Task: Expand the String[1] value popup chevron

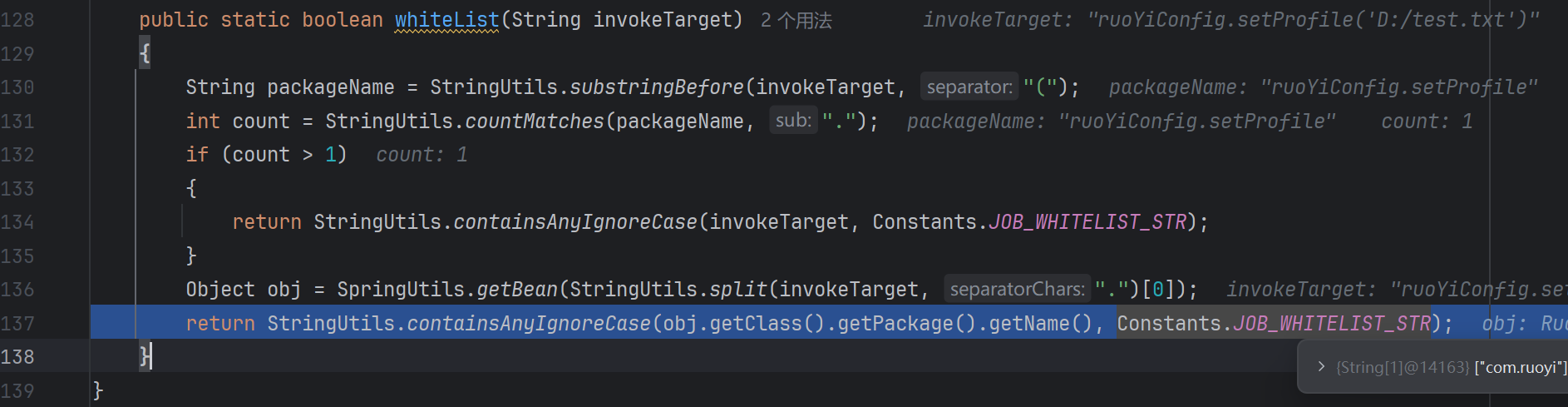Action: (x=1321, y=366)
